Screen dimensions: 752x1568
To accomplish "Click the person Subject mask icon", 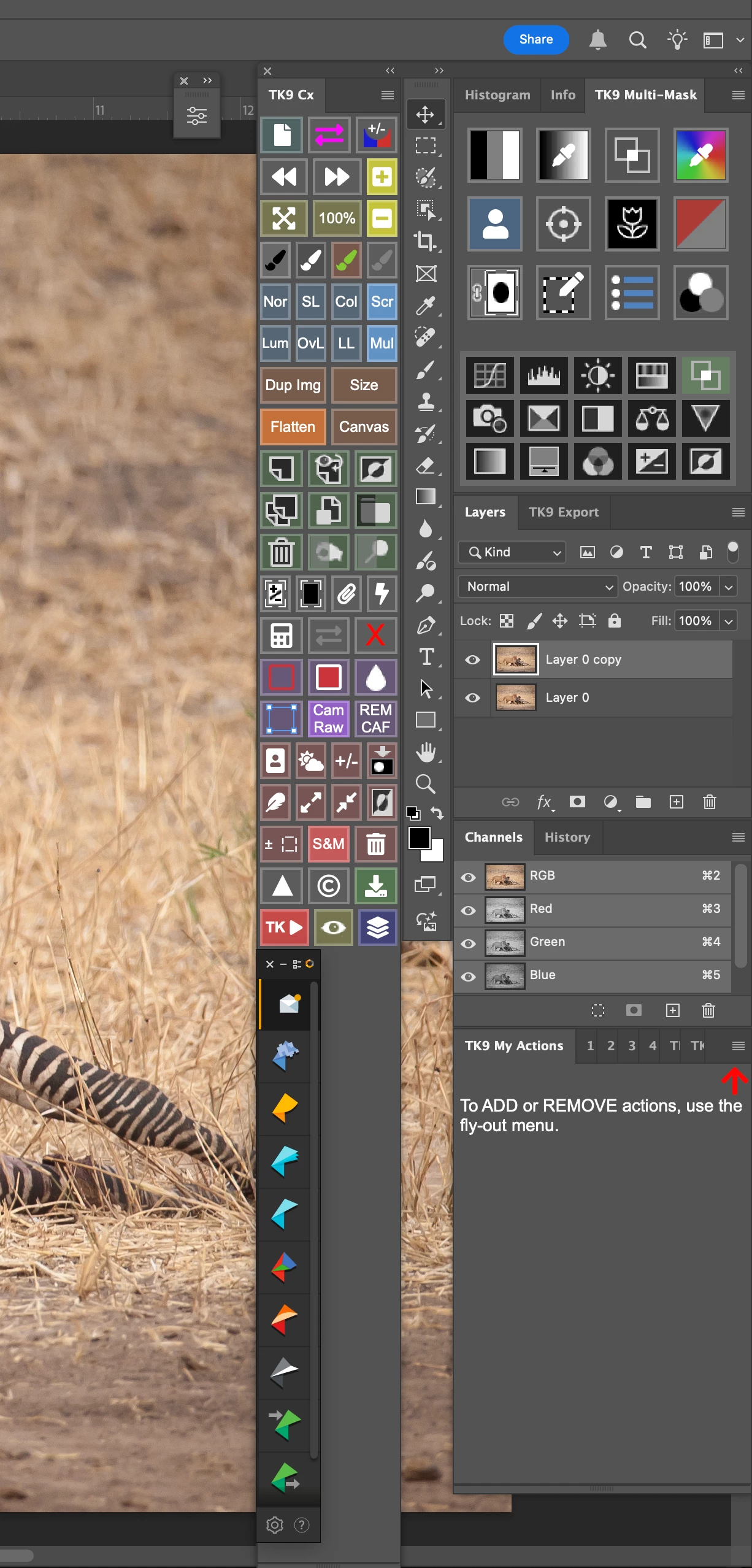I will click(x=495, y=223).
